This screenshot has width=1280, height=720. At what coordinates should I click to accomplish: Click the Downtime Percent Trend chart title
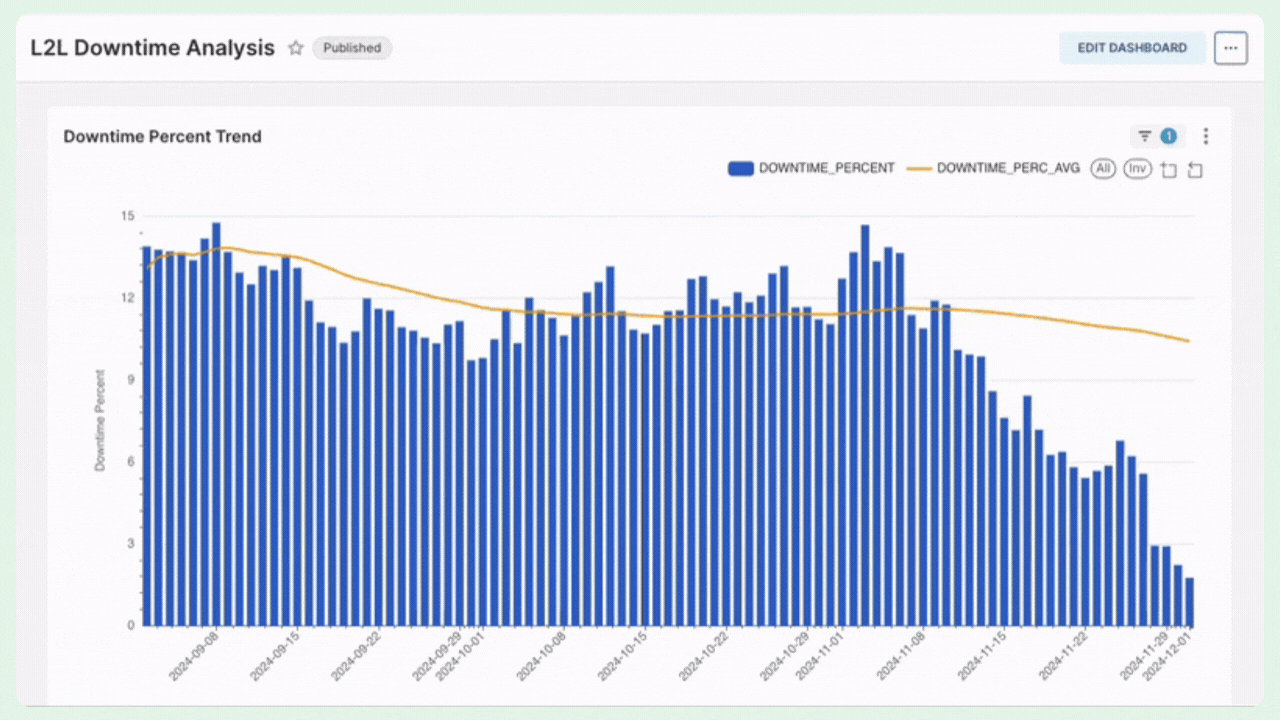coord(162,136)
